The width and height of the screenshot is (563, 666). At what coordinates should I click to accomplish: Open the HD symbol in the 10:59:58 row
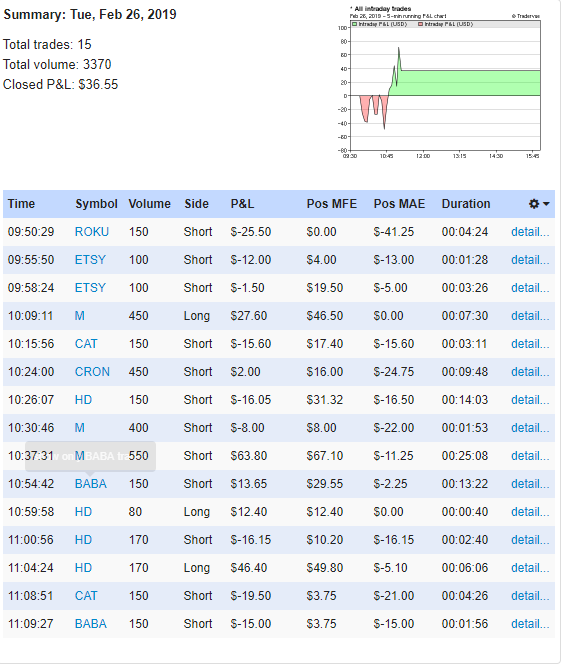coord(83,512)
